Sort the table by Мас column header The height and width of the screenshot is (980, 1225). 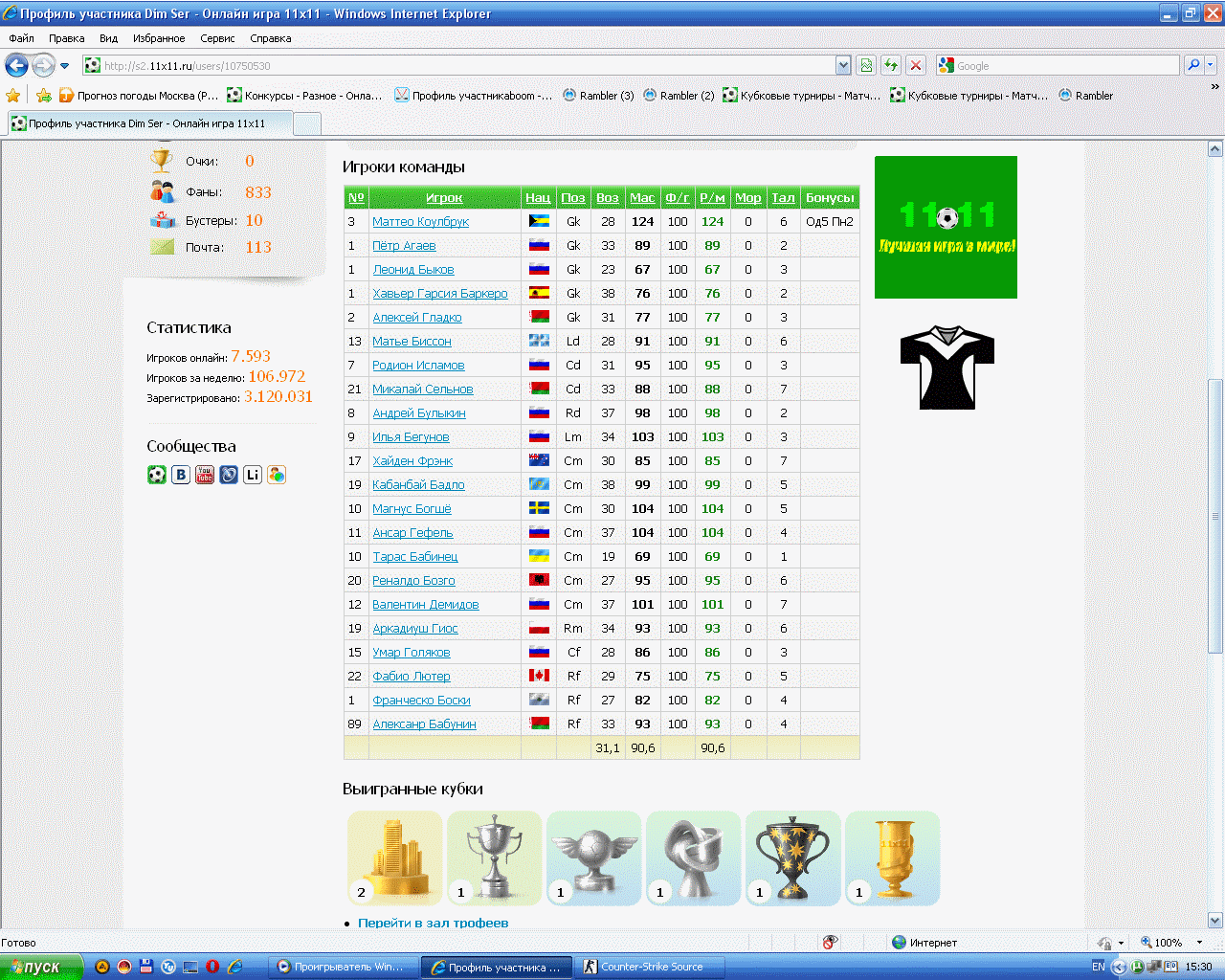point(642,198)
